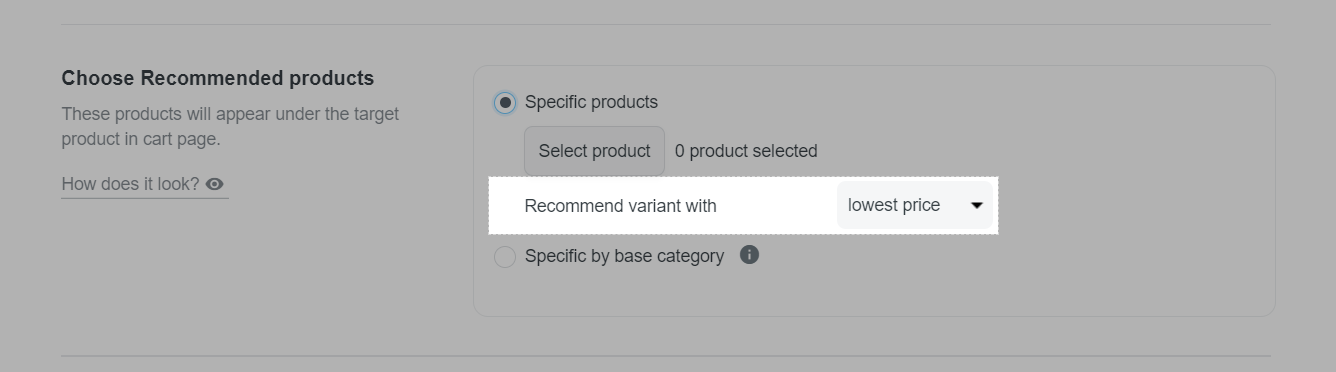Viewport: 1336px width, 372px height.
Task: Click the horizontal divider line below the section
Action: [x=666, y=356]
